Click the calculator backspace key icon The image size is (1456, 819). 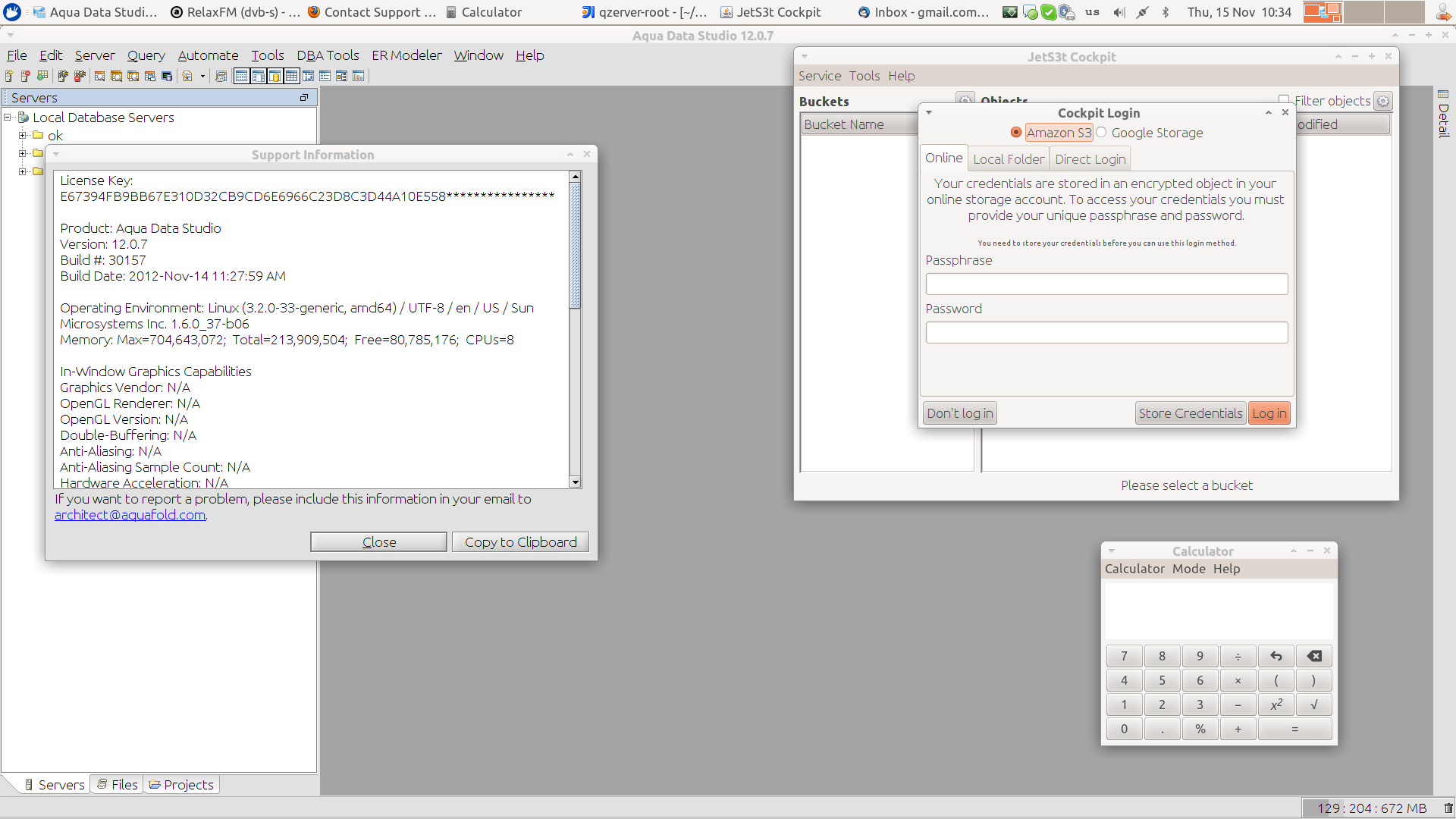tap(1314, 656)
